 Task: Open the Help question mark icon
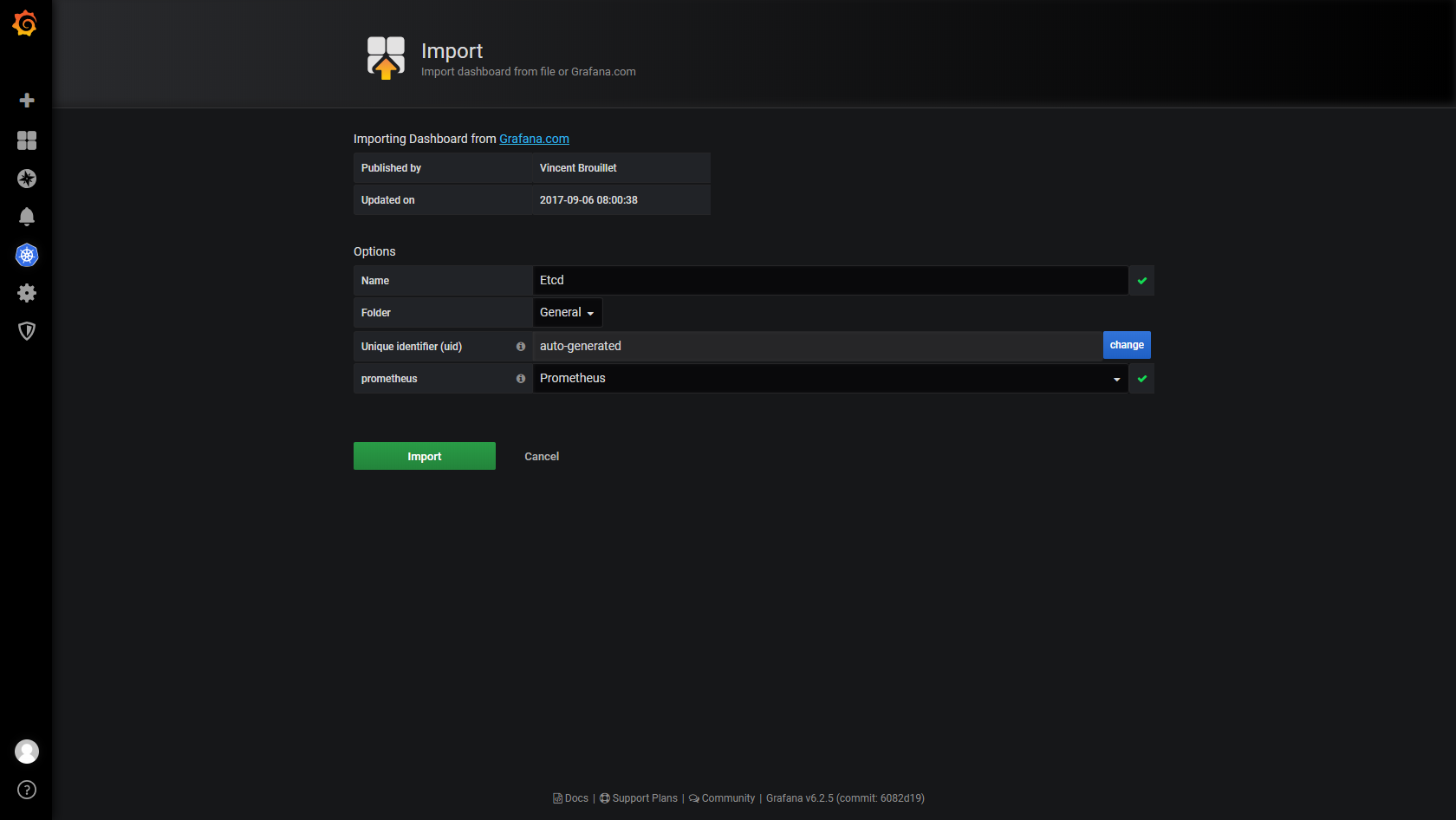[x=27, y=790]
